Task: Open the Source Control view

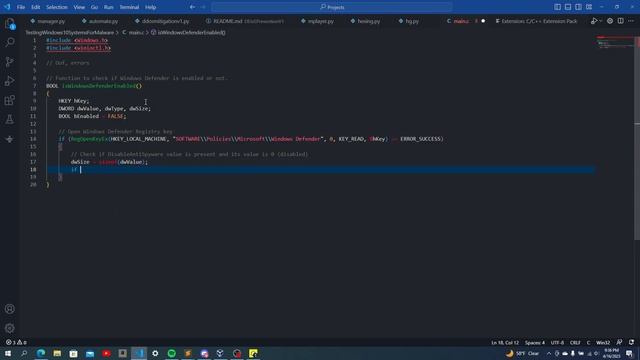Action: [x=10, y=62]
